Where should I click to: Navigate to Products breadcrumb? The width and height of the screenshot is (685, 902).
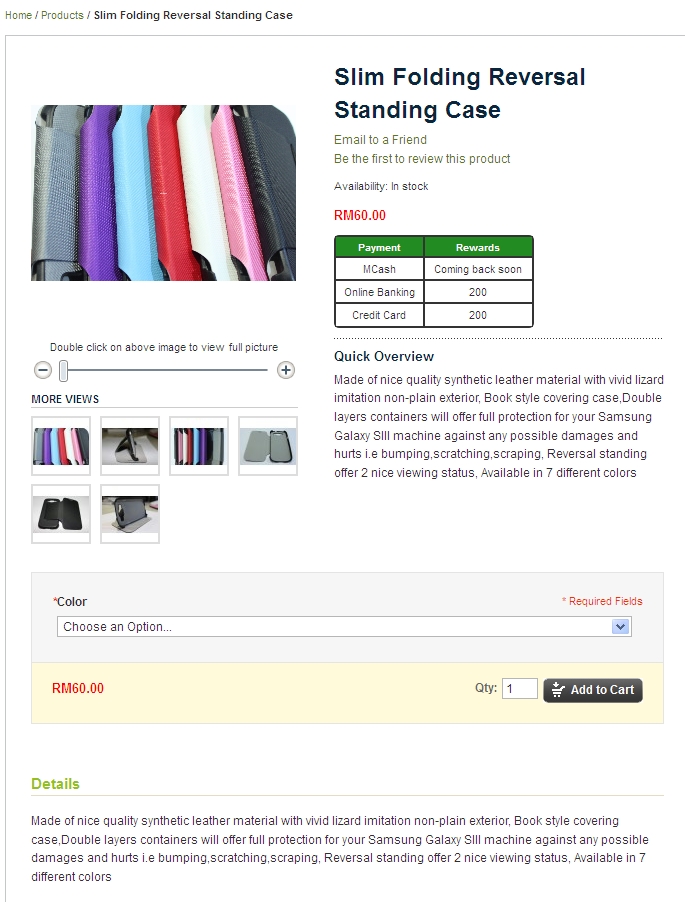click(62, 16)
